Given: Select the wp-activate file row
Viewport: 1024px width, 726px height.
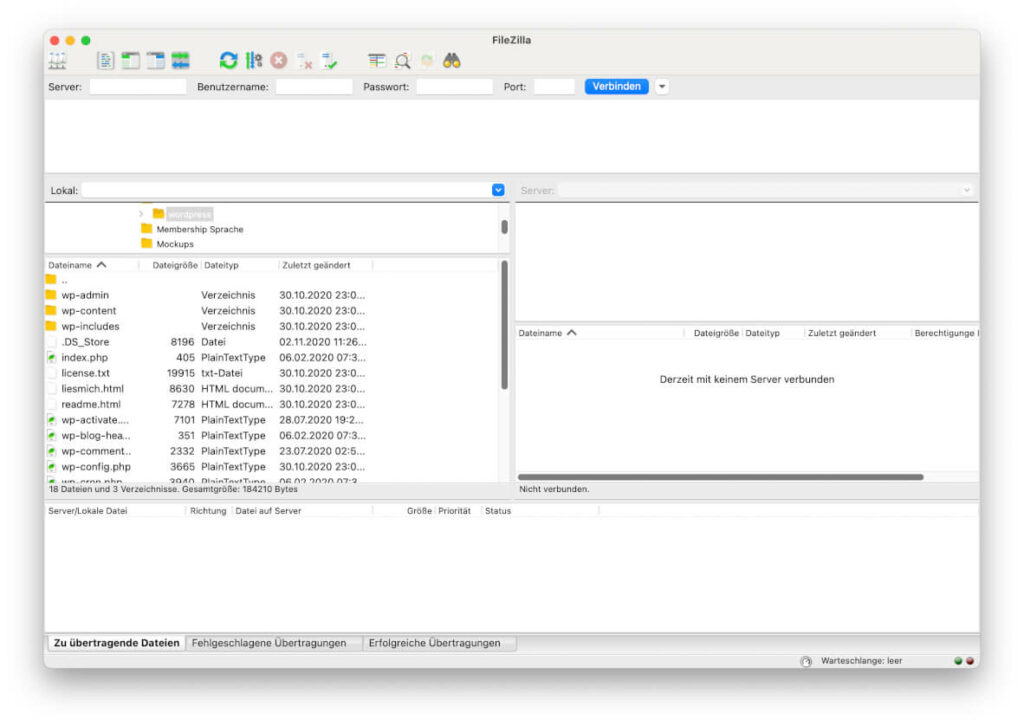Looking at the screenshot, I should [x=273, y=420].
